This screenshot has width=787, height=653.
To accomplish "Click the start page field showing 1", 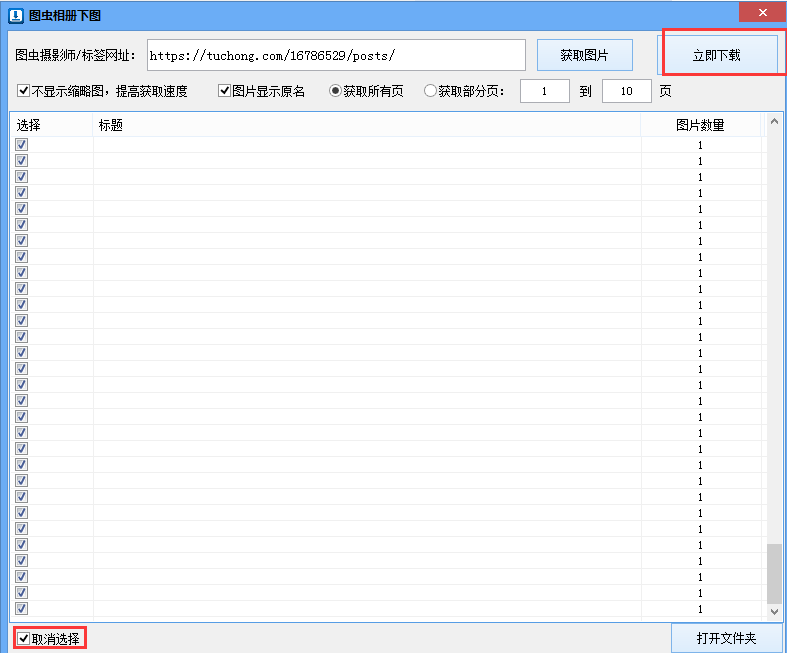I will [545, 91].
